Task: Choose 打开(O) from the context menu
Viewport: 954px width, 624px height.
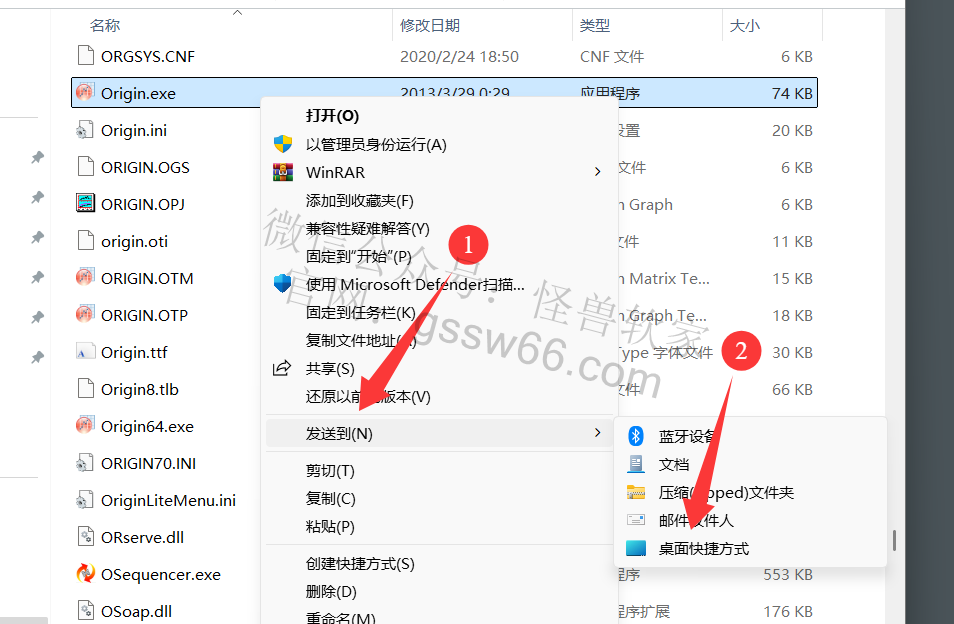Action: tap(332, 116)
